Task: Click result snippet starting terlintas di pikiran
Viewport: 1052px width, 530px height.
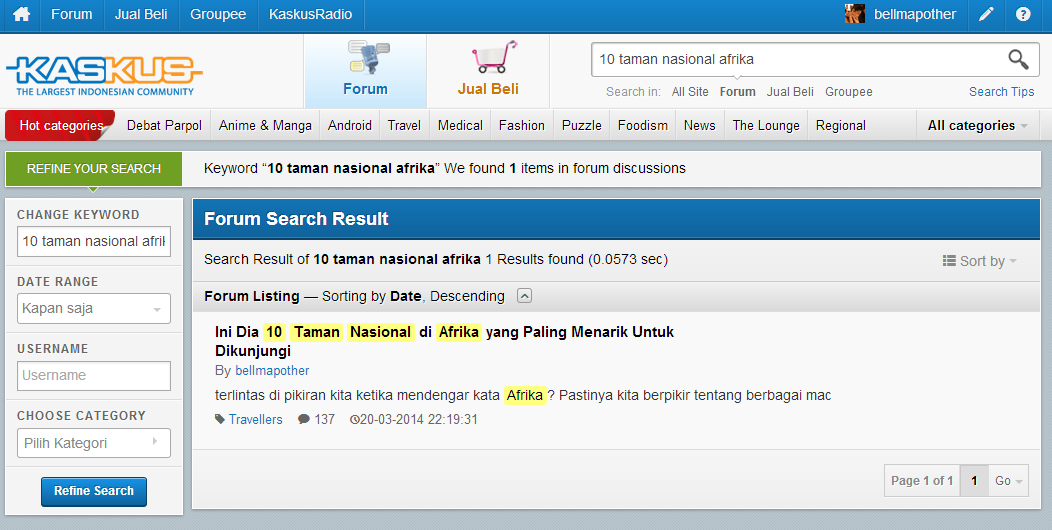Action: coord(523,395)
